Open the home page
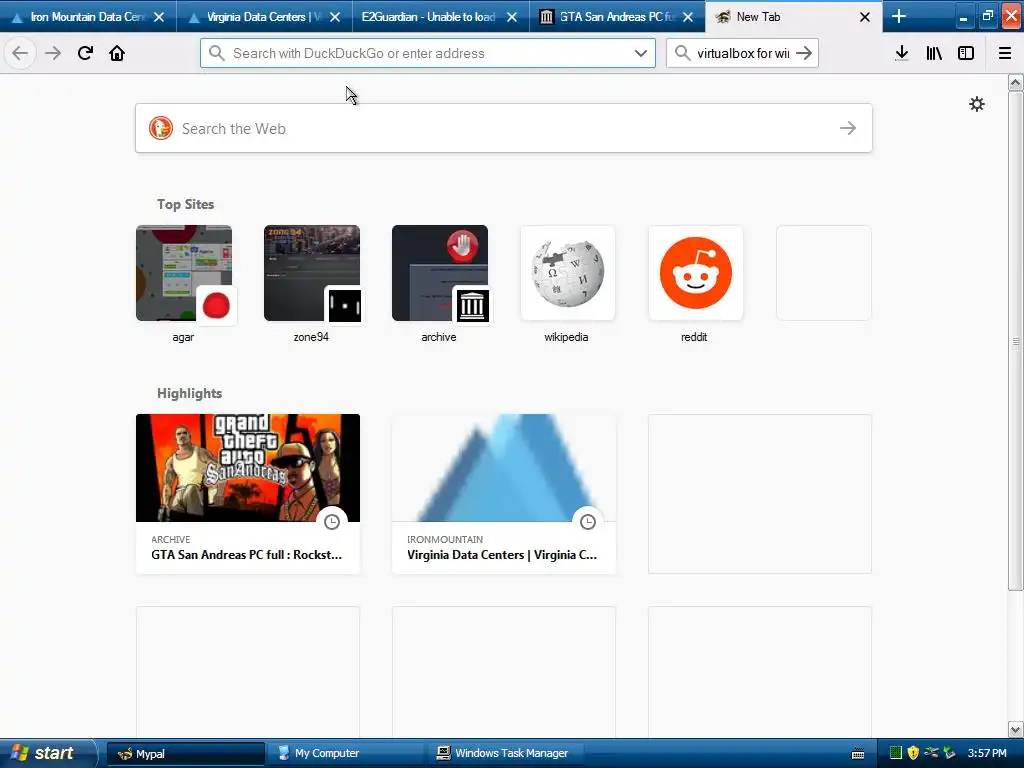 click(x=117, y=53)
